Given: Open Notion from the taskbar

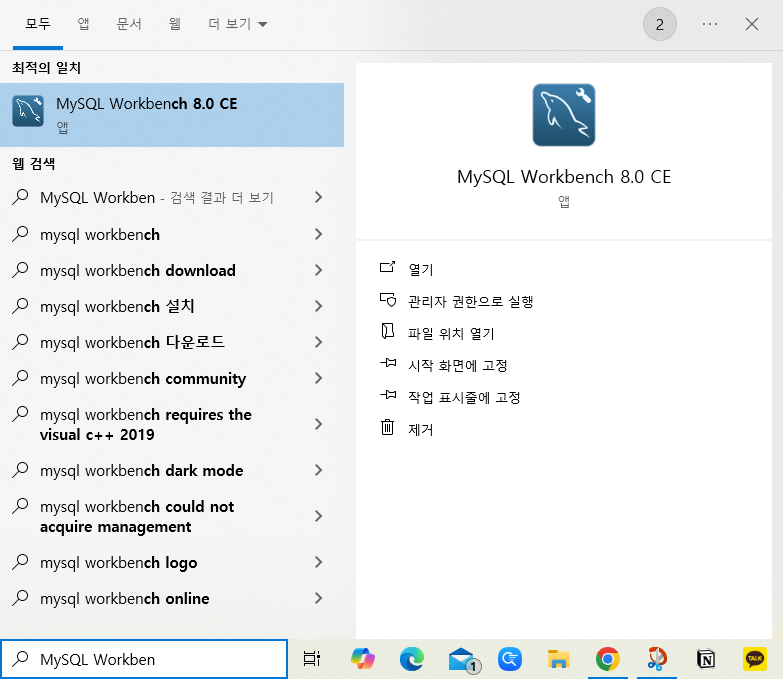Looking at the screenshot, I should click(x=706, y=659).
